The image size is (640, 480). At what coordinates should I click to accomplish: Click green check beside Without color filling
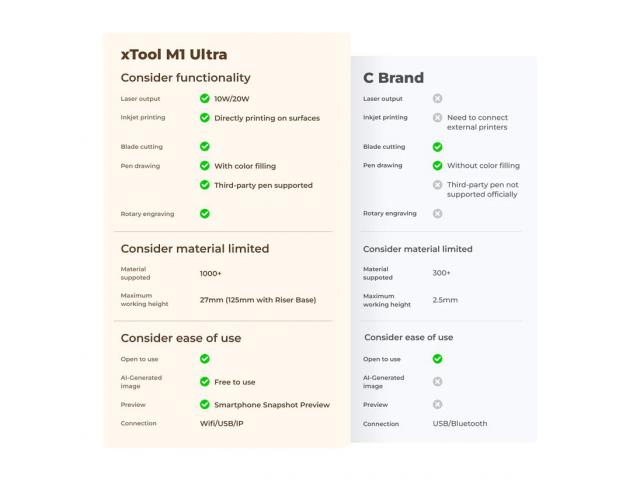(x=438, y=165)
